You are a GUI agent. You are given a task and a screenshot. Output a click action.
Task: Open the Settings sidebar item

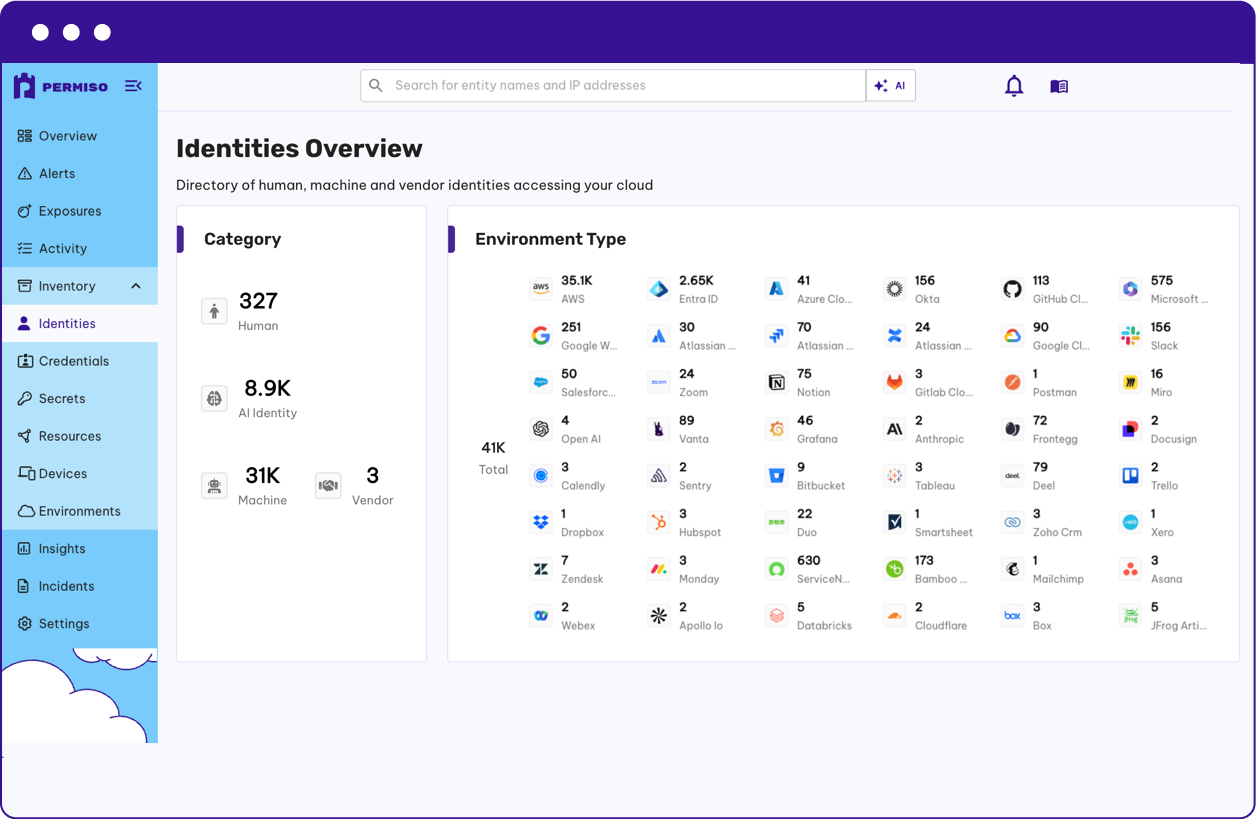[x=64, y=624]
